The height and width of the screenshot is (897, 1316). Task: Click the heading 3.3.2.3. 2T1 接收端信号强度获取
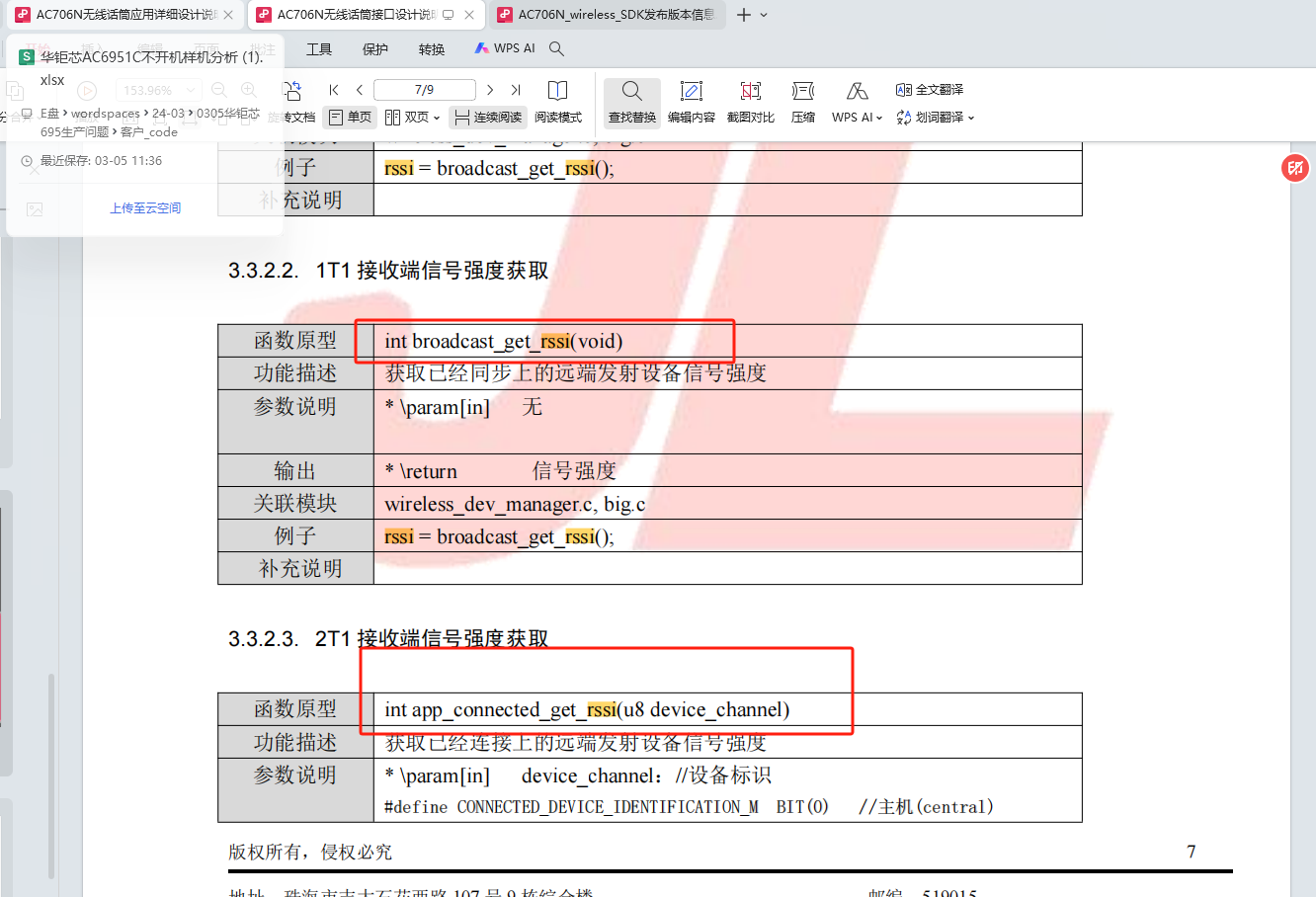tap(388, 639)
